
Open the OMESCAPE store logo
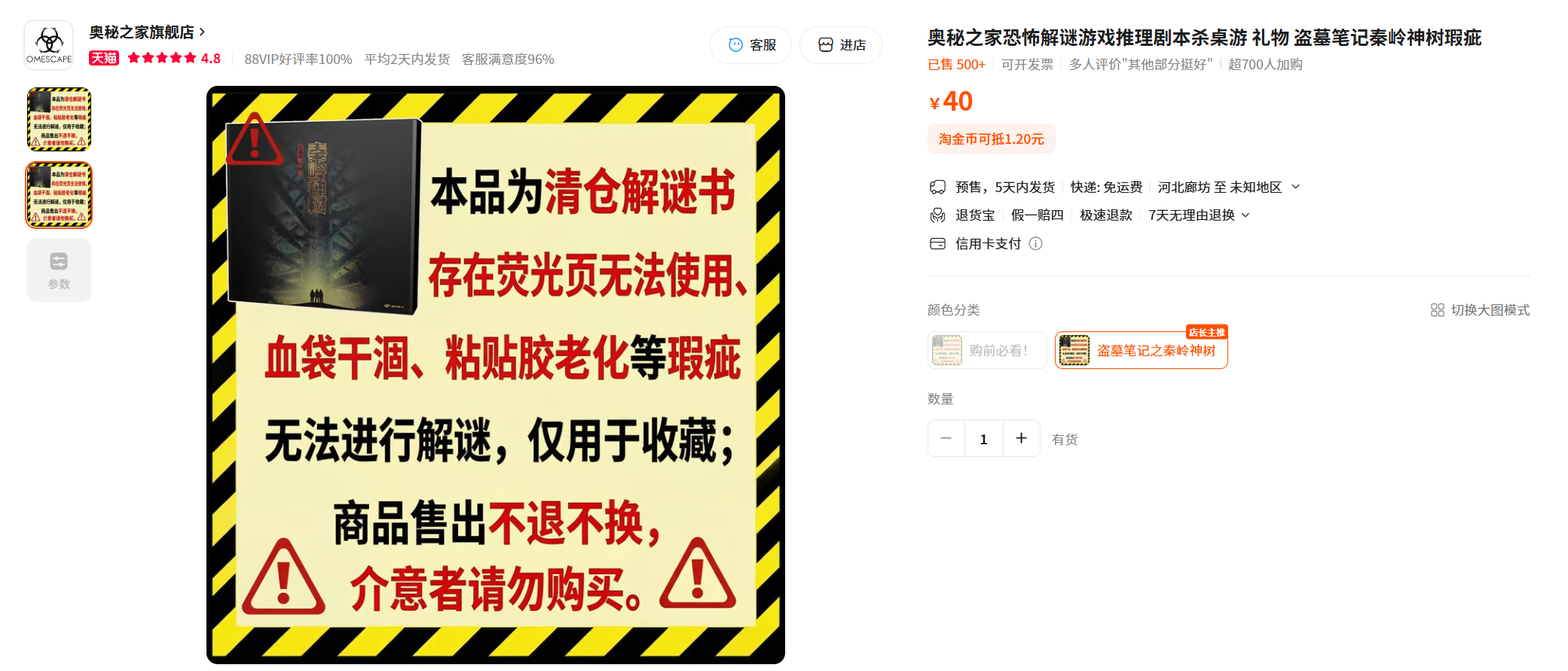49,45
